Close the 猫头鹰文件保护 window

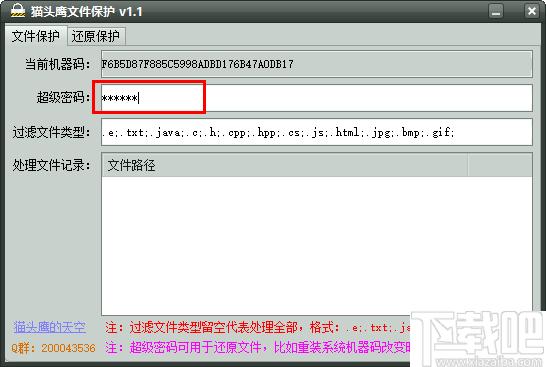click(531, 11)
